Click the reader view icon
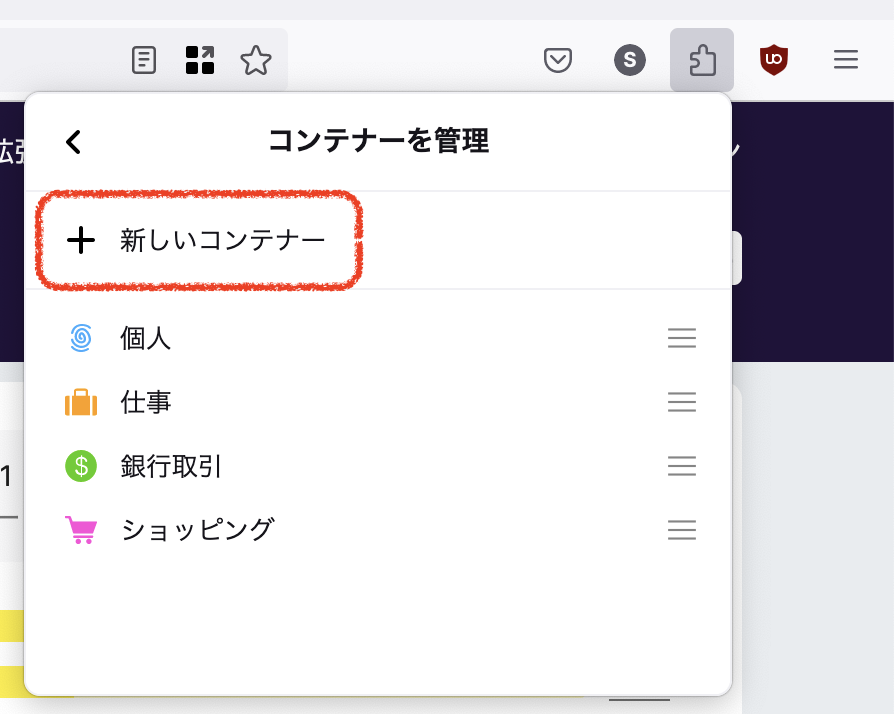Viewport: 894px width, 714px height. click(145, 60)
